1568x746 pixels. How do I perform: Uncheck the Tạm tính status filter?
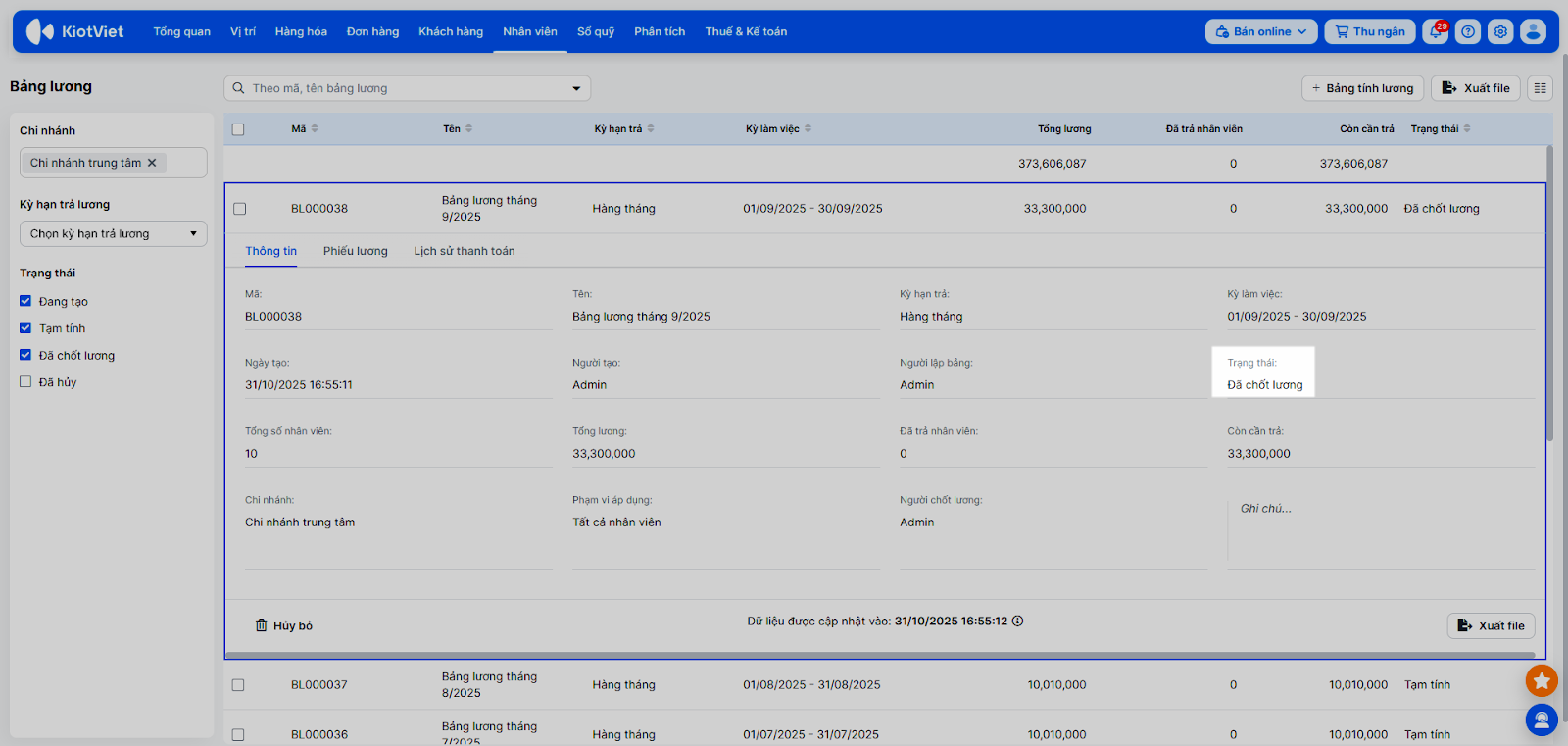(x=25, y=328)
